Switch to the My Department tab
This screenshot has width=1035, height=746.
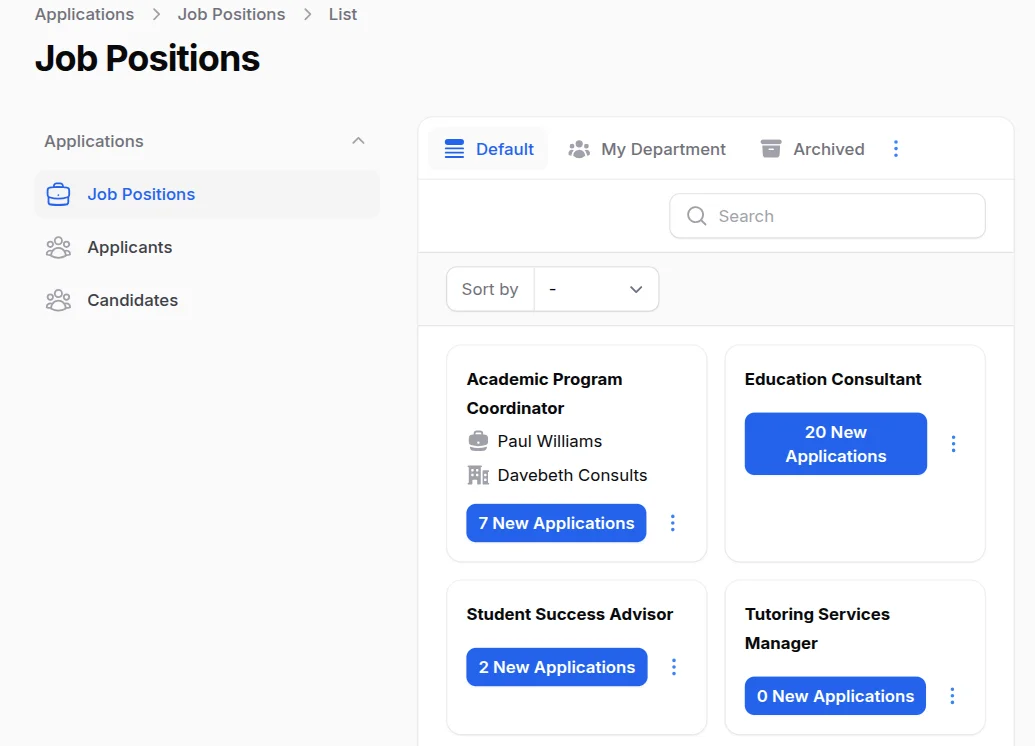tap(647, 149)
